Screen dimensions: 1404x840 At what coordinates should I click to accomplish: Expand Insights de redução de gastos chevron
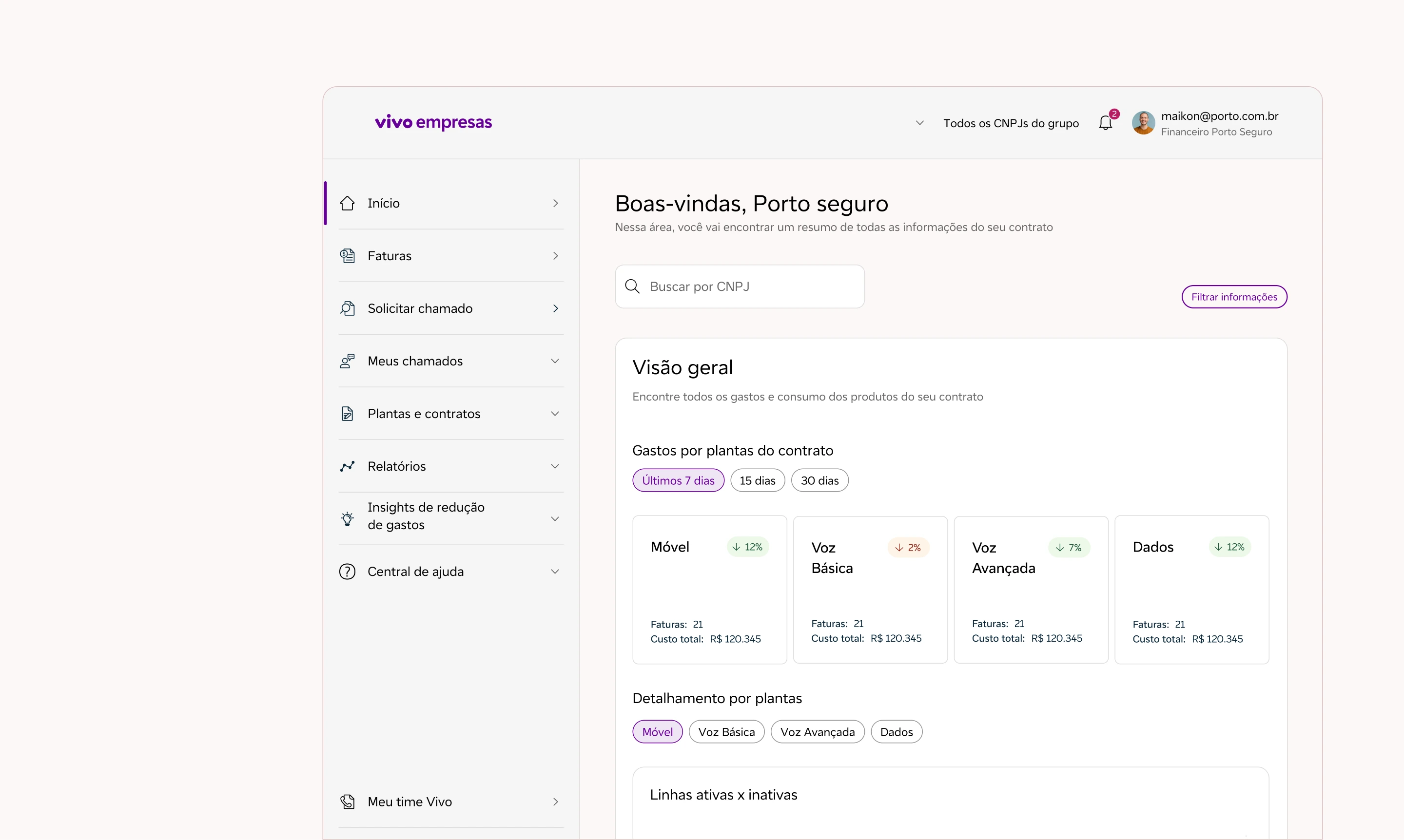pyautogui.click(x=555, y=519)
